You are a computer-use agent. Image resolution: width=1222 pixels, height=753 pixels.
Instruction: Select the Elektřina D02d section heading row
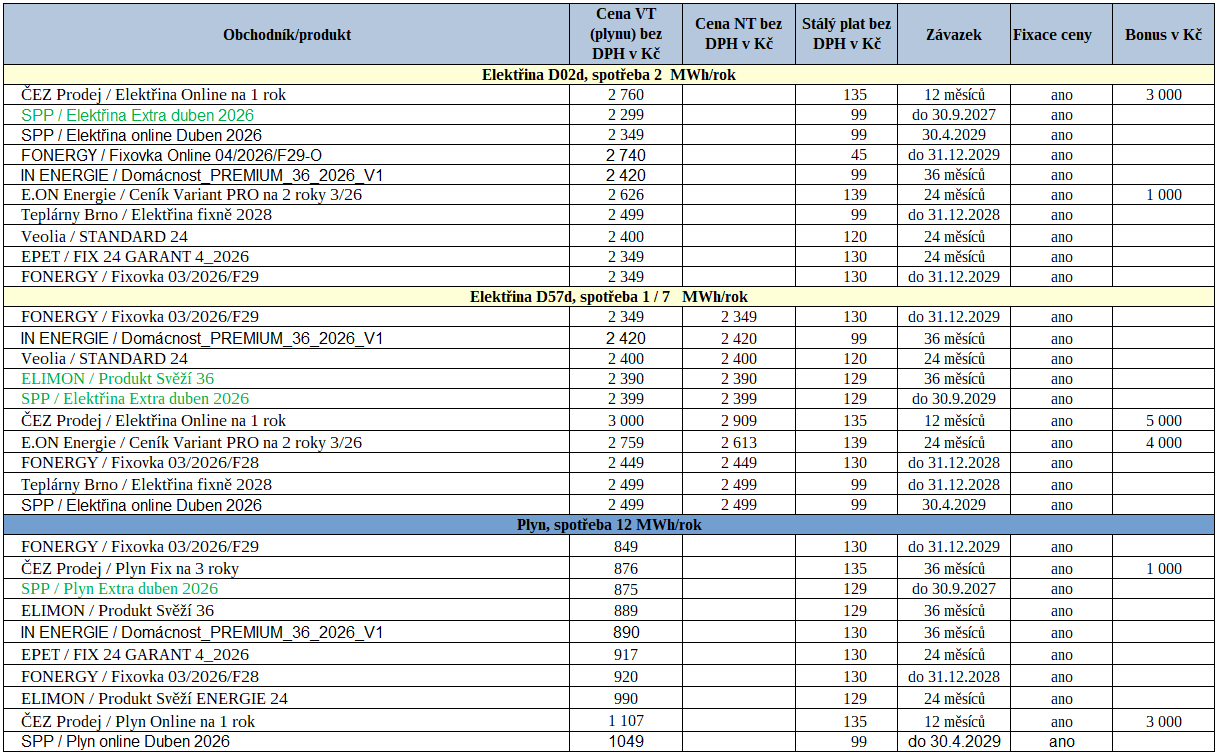click(x=609, y=74)
